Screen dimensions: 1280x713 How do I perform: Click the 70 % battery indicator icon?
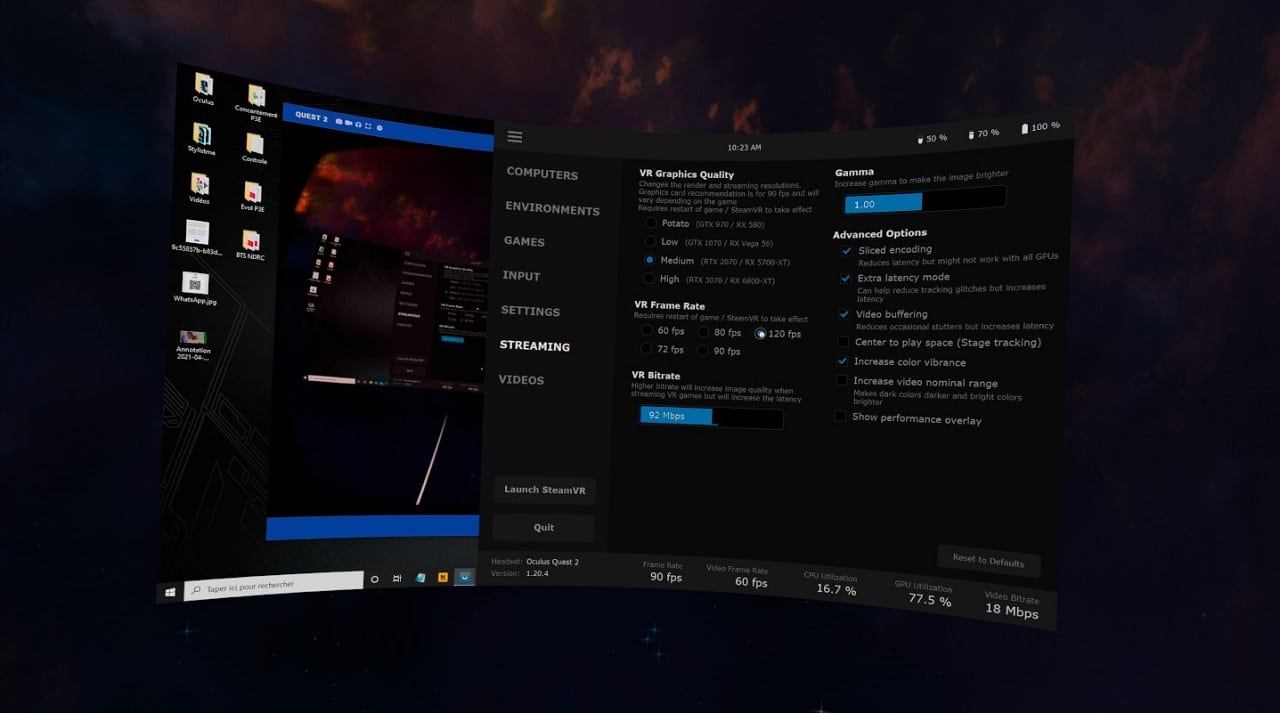coord(972,134)
